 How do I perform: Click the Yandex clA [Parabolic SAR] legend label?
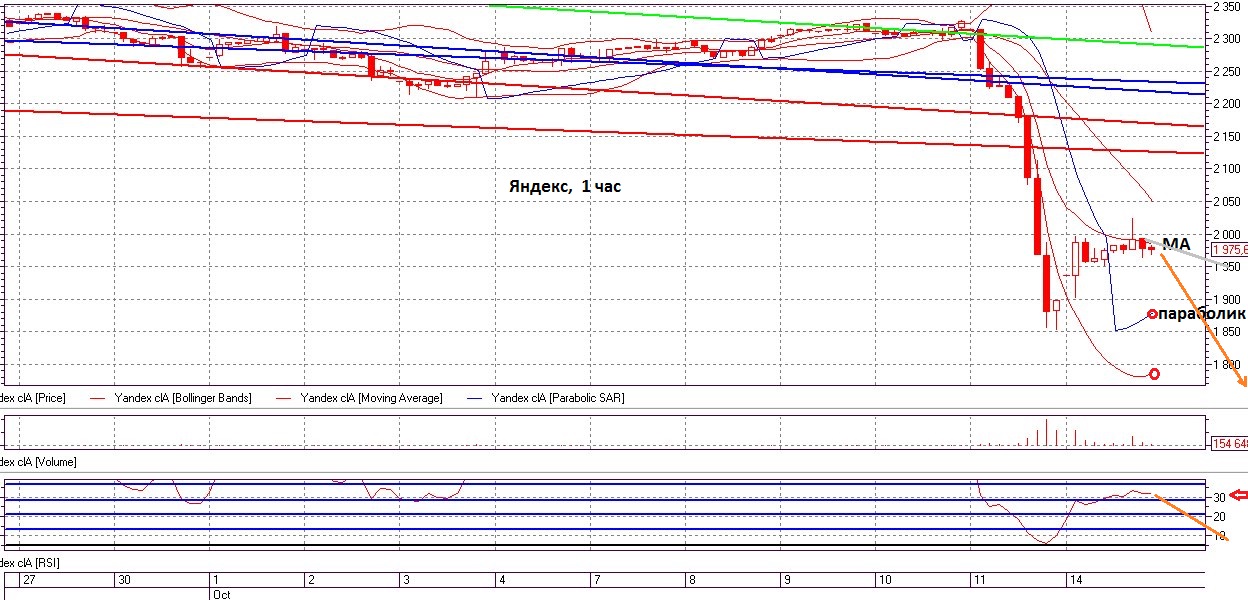(559, 398)
